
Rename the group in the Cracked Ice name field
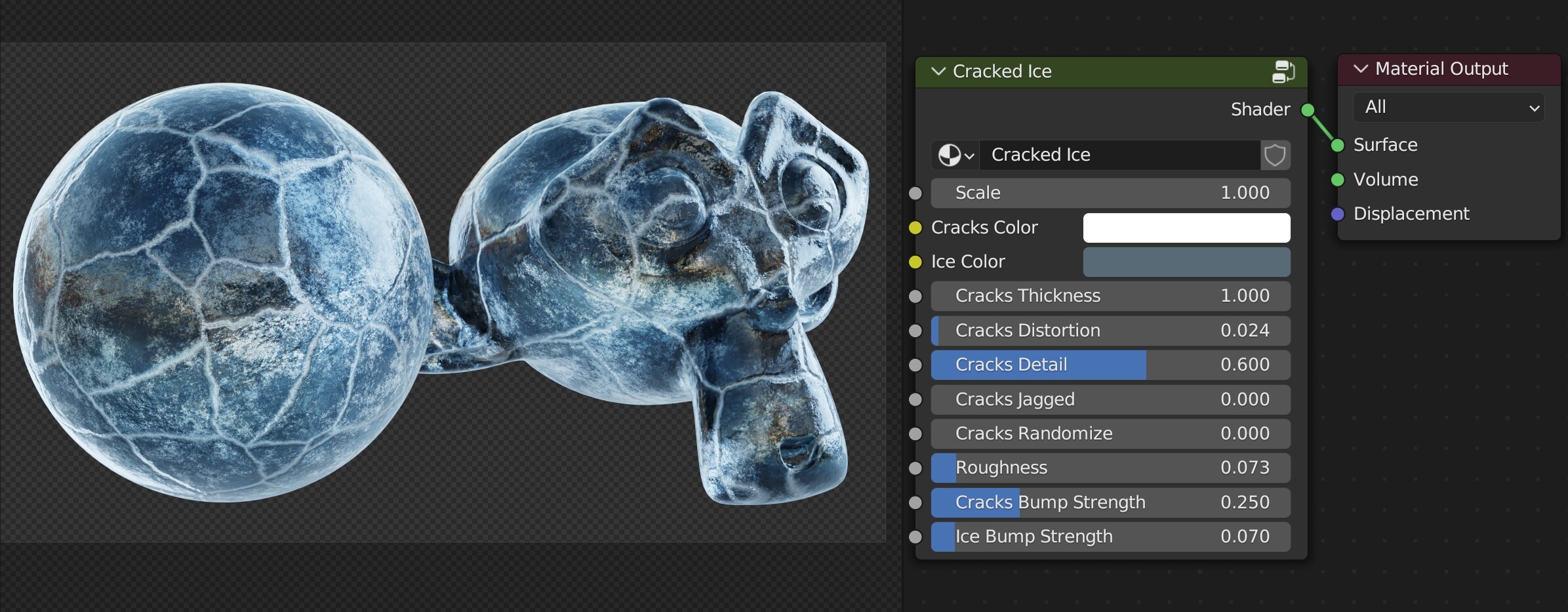point(1115,155)
